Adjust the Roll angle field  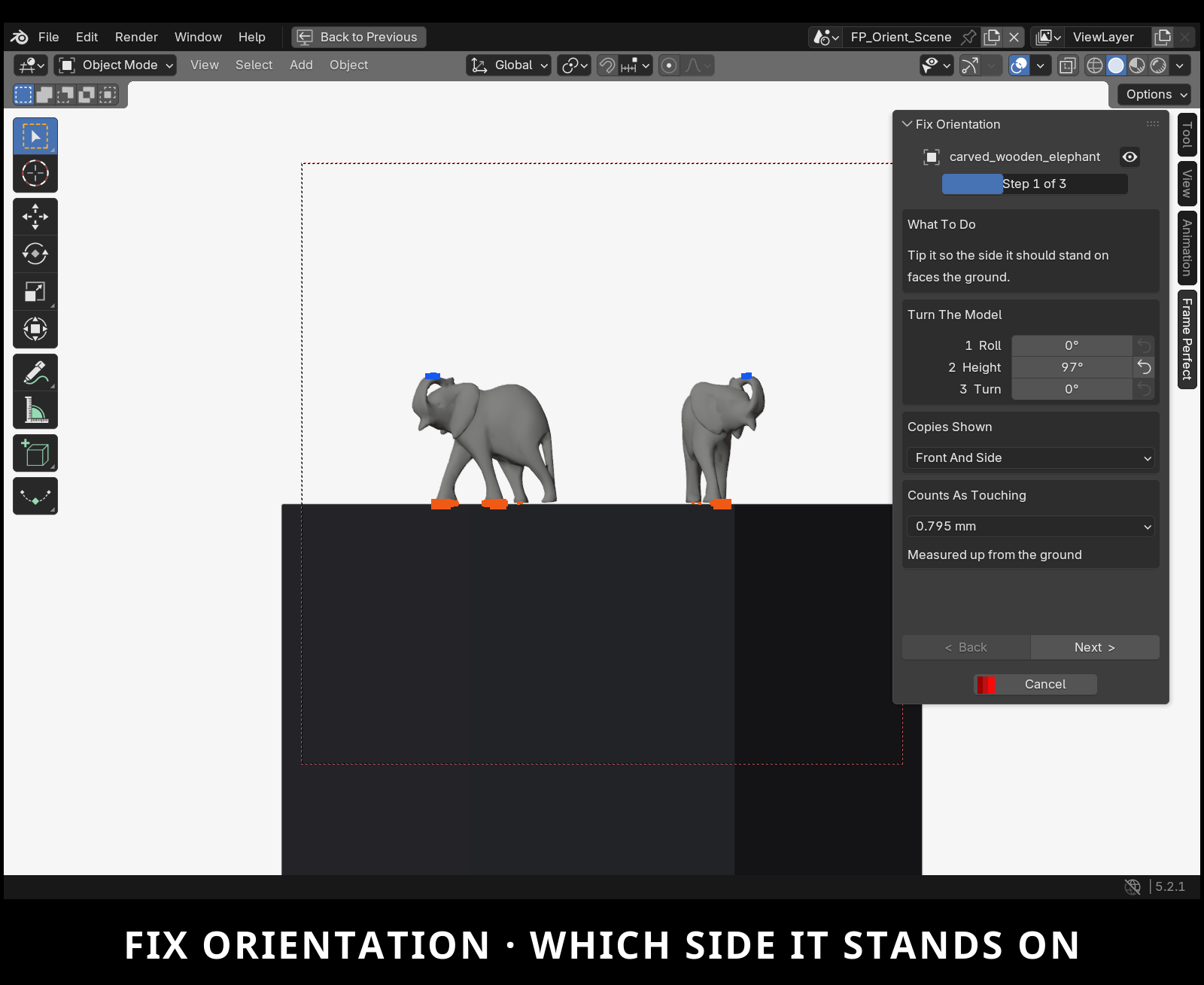click(1072, 345)
